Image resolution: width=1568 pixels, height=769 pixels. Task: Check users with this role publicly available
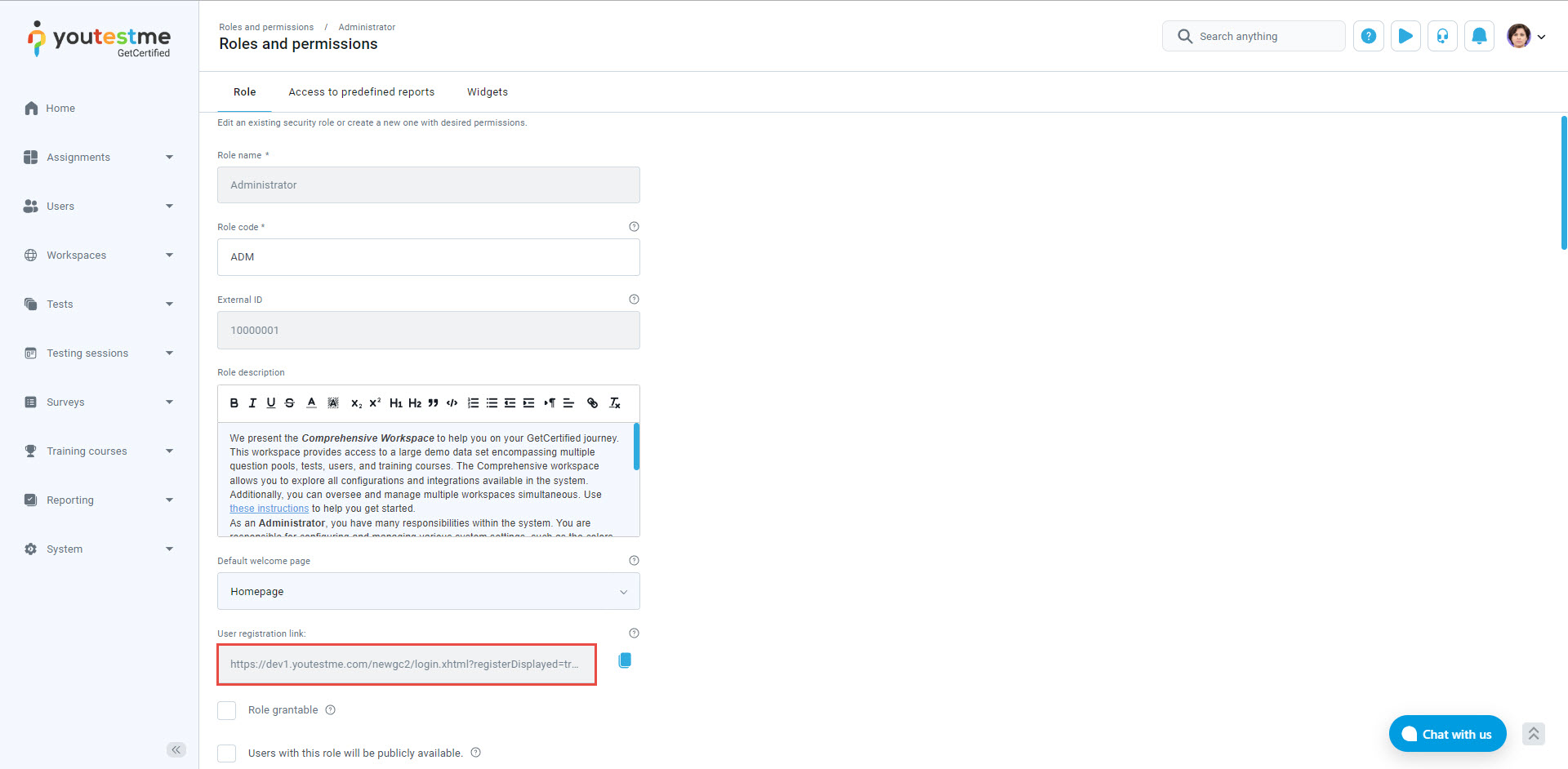point(227,753)
